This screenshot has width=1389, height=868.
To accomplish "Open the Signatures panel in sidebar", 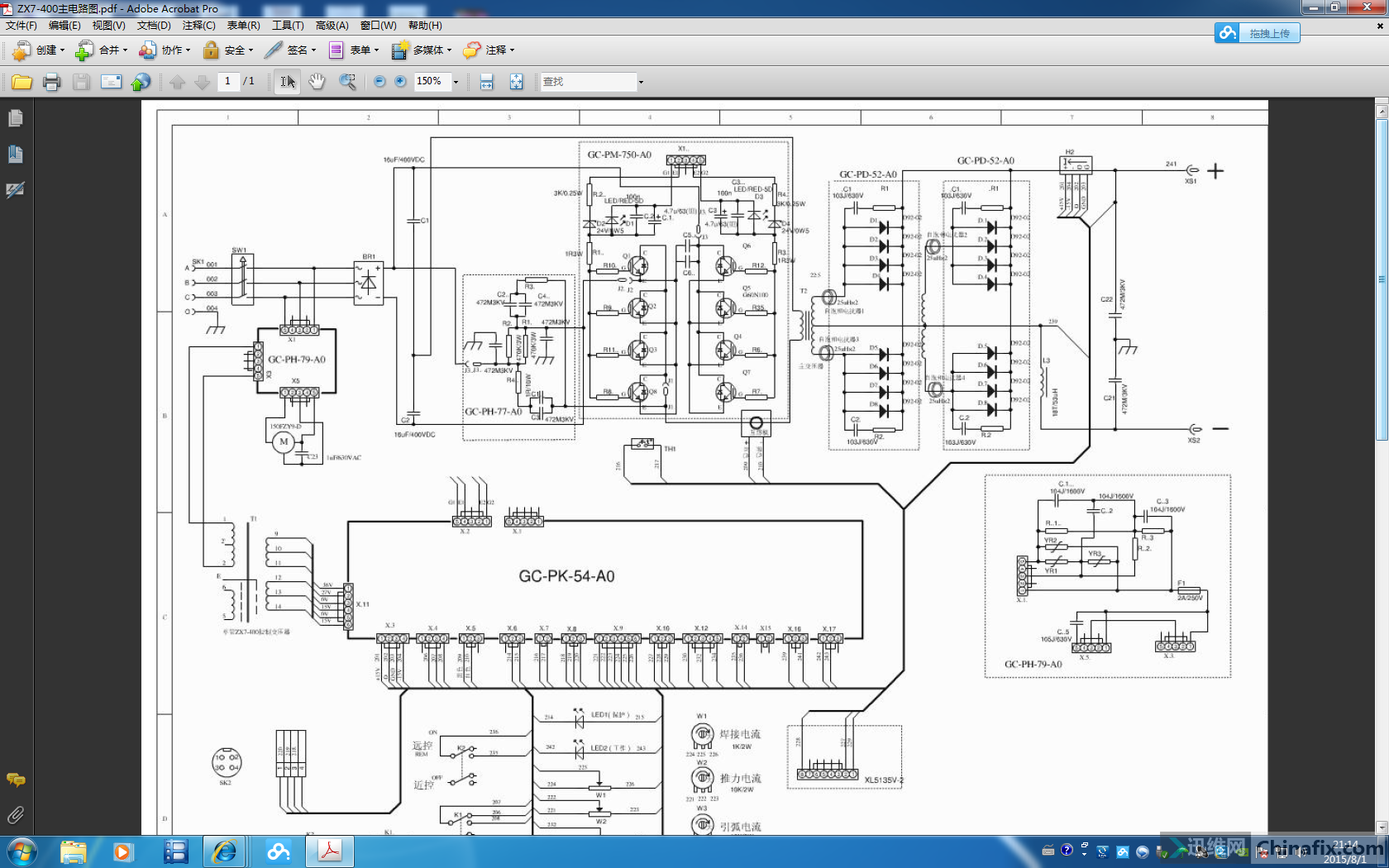I will pos(16,190).
